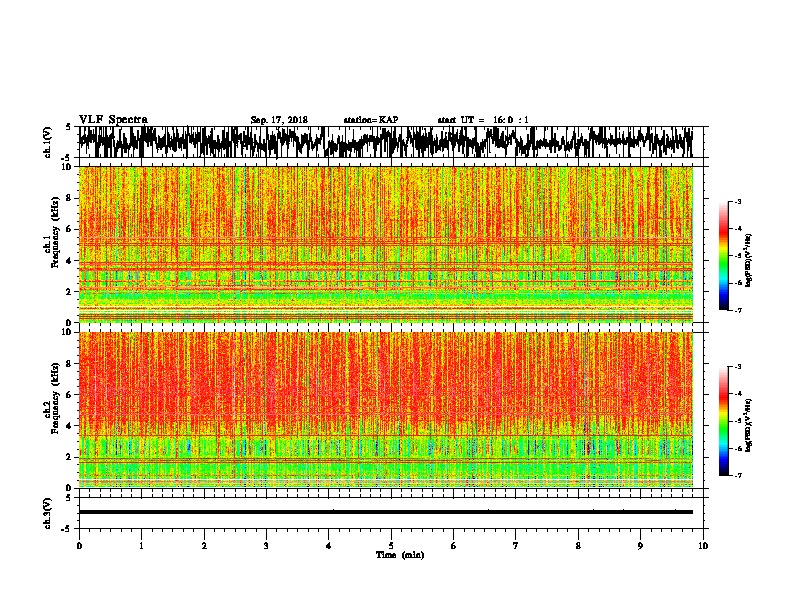792x612 pixels.
Task: Click the "-7" label on ch.2 colorbar
Action: coord(737,475)
